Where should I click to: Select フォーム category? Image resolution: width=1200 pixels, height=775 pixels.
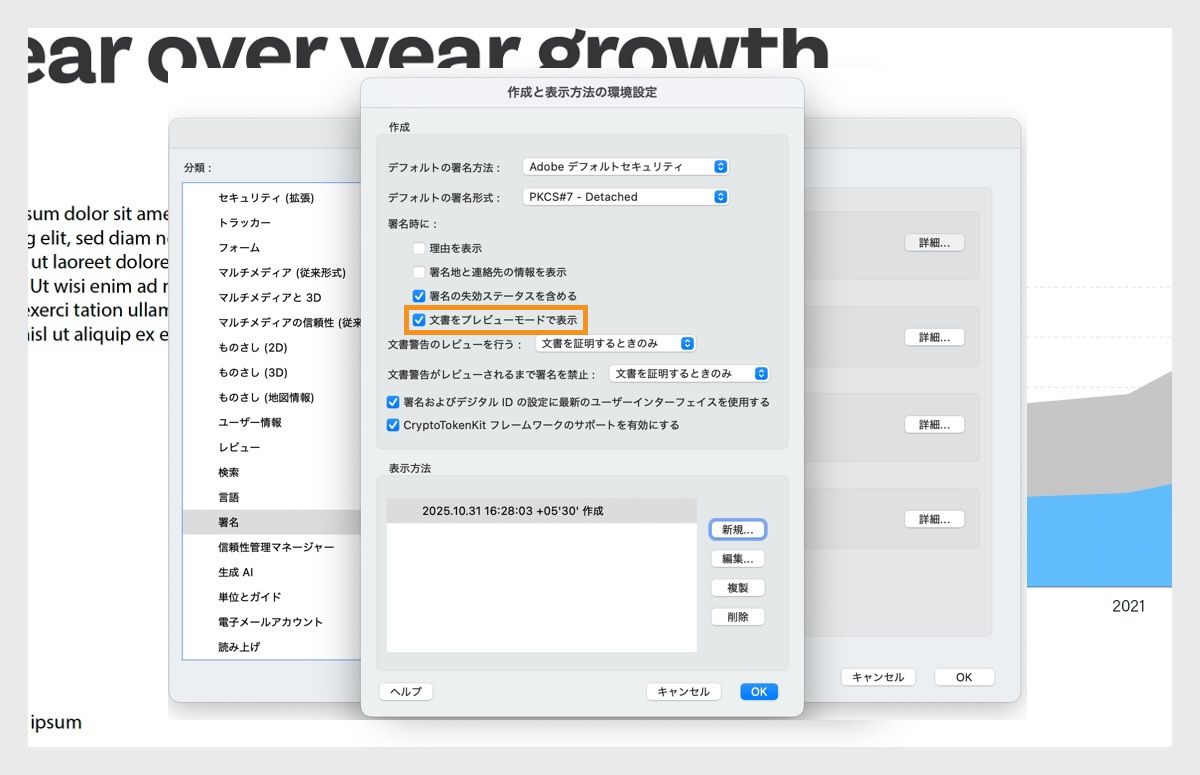click(x=272, y=247)
